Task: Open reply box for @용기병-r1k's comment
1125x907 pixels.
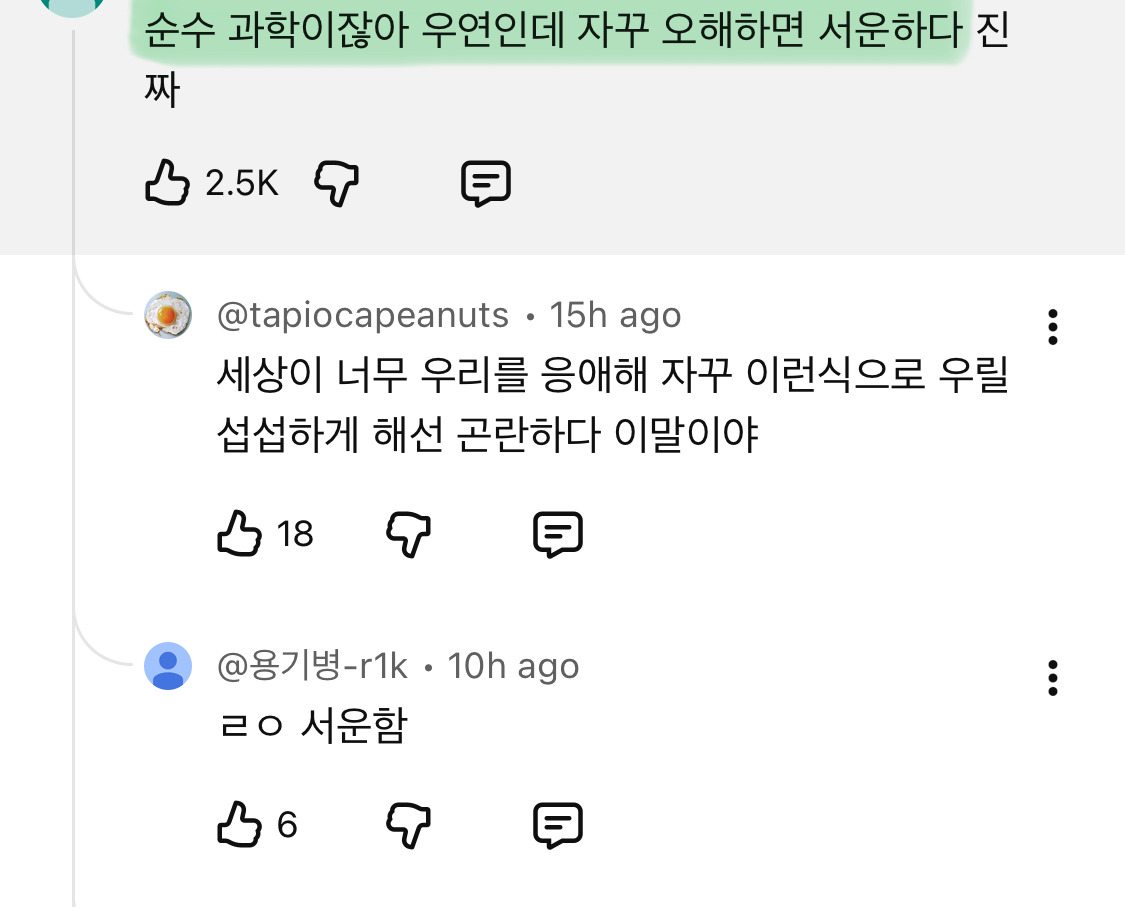Action: tap(558, 824)
